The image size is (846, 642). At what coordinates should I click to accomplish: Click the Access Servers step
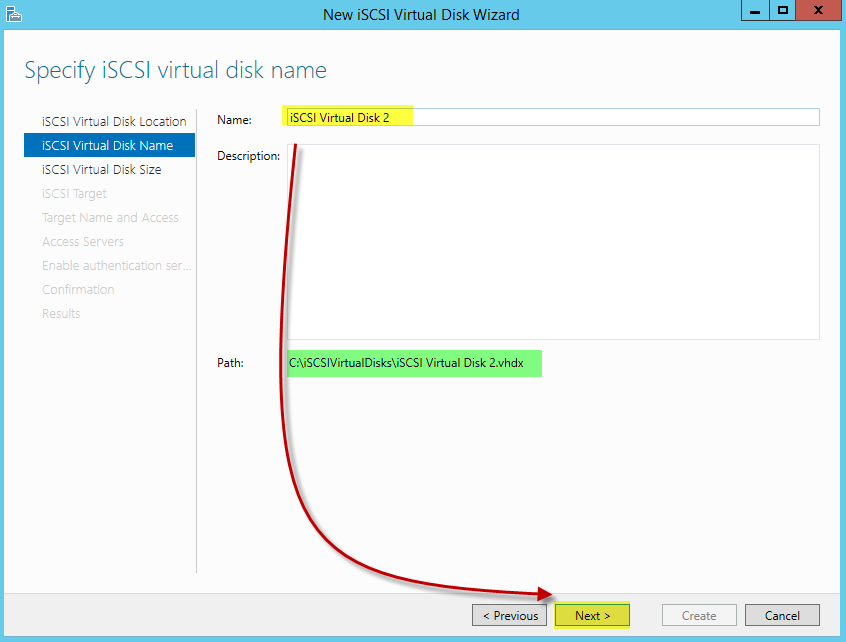tap(83, 242)
